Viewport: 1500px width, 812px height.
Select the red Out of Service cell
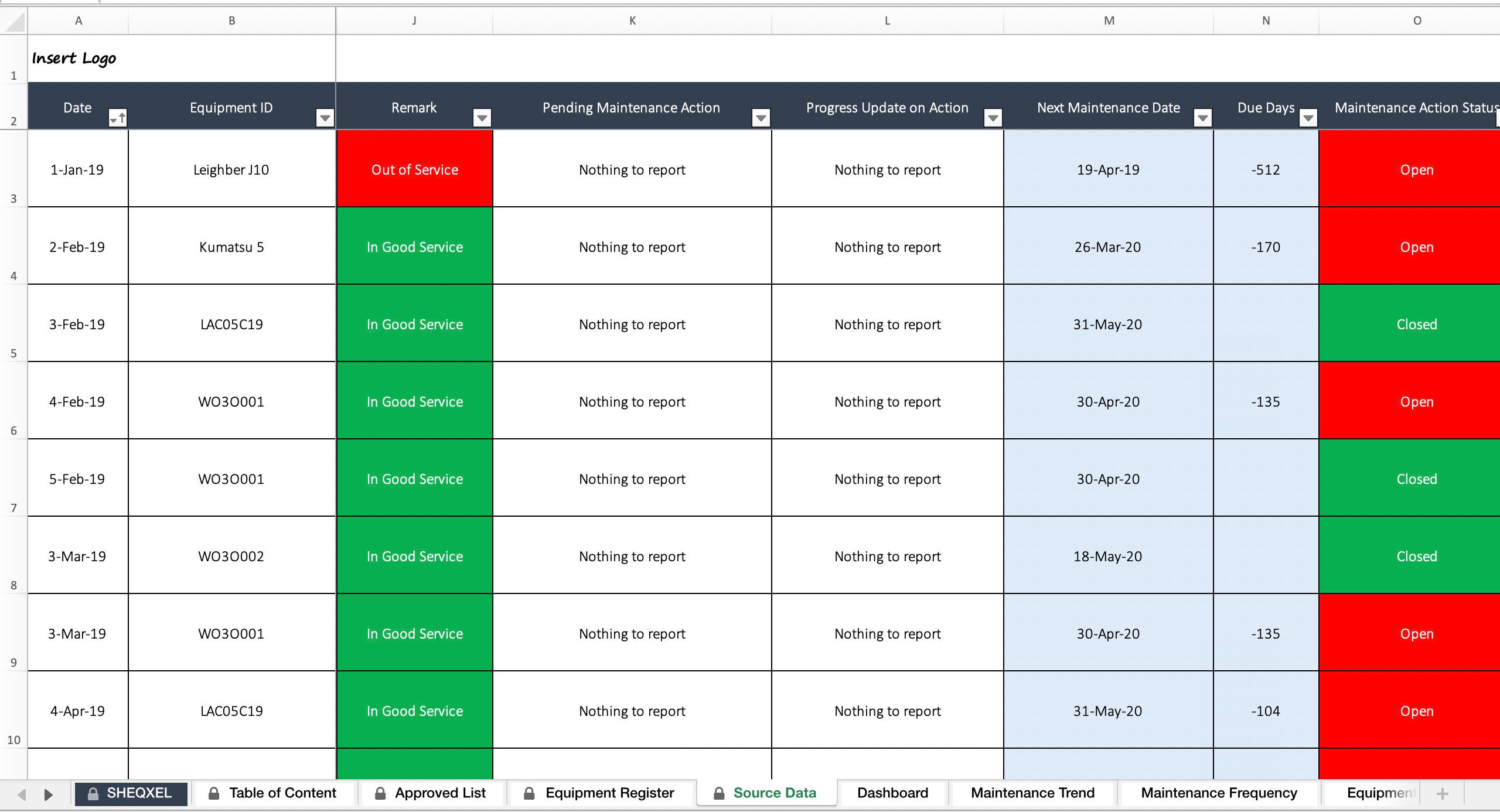pos(415,169)
